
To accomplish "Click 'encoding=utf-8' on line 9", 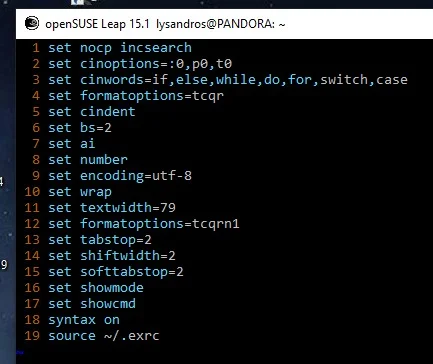I will click(136, 176).
